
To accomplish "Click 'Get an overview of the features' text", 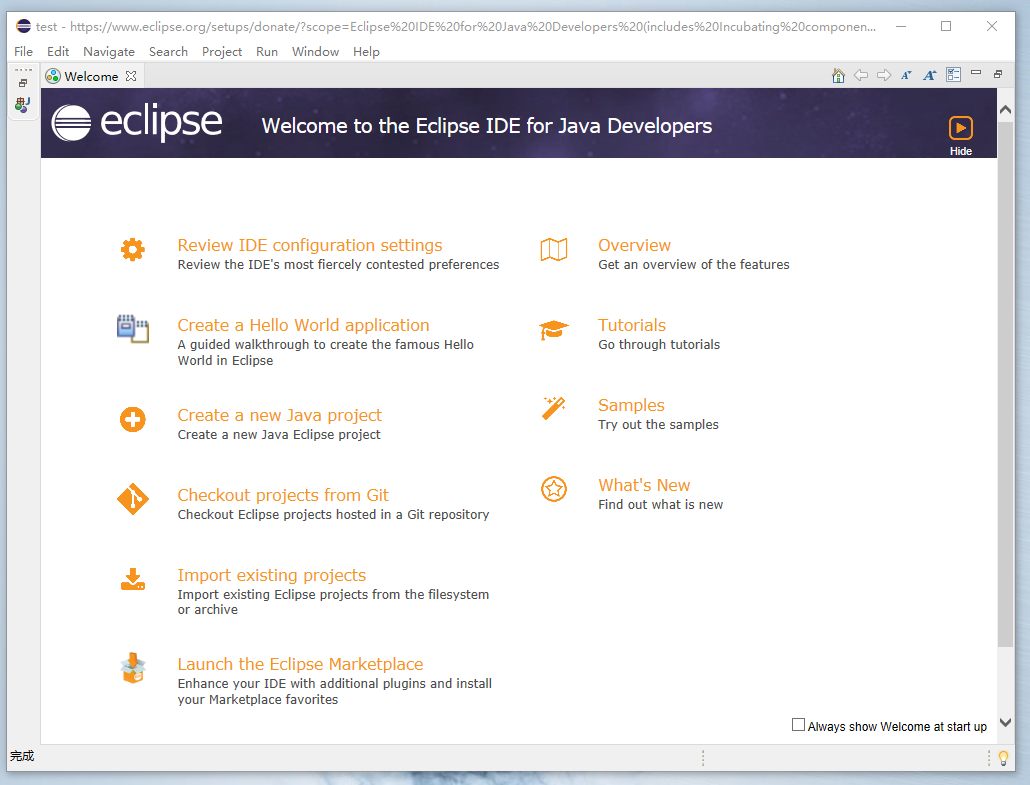I will (x=694, y=265).
